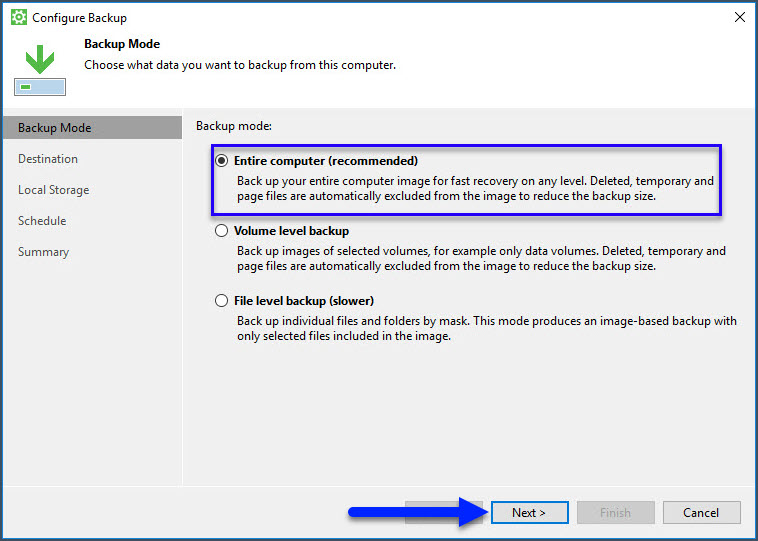Click the Entire computer description text
This screenshot has width=758, height=541.
(x=475, y=189)
